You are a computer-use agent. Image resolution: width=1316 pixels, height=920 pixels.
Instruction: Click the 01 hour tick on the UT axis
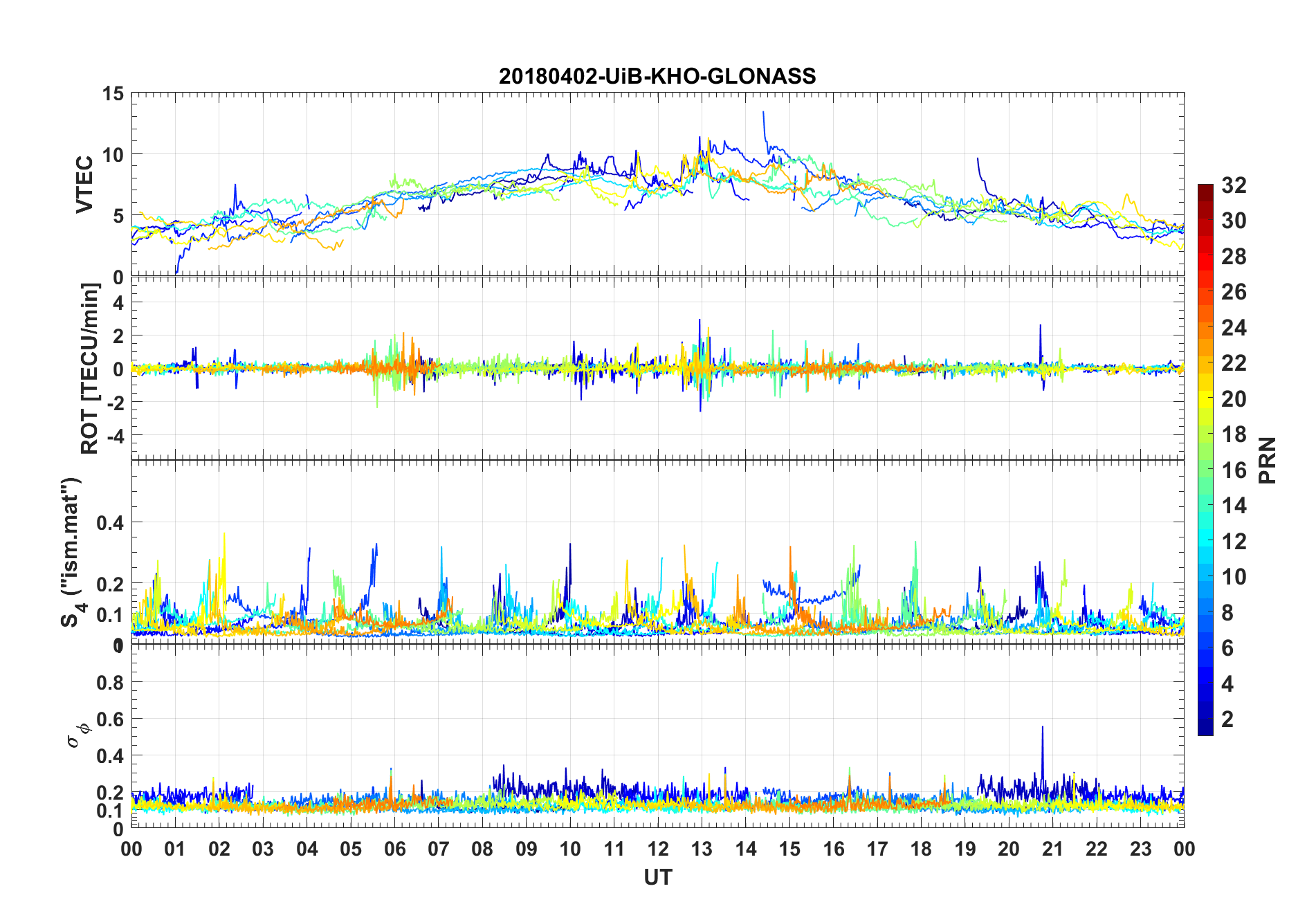point(175,849)
